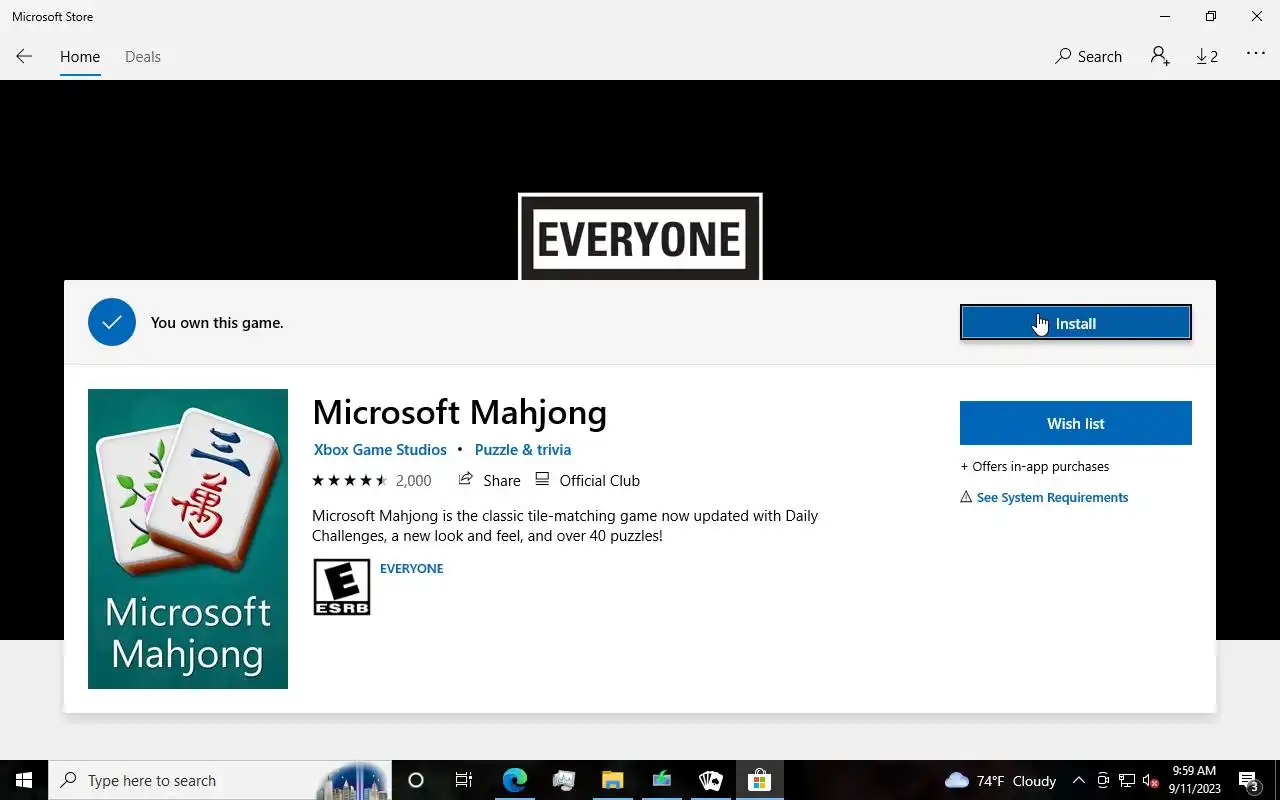Open the taskbar app left of File Explorer

pos(563,780)
